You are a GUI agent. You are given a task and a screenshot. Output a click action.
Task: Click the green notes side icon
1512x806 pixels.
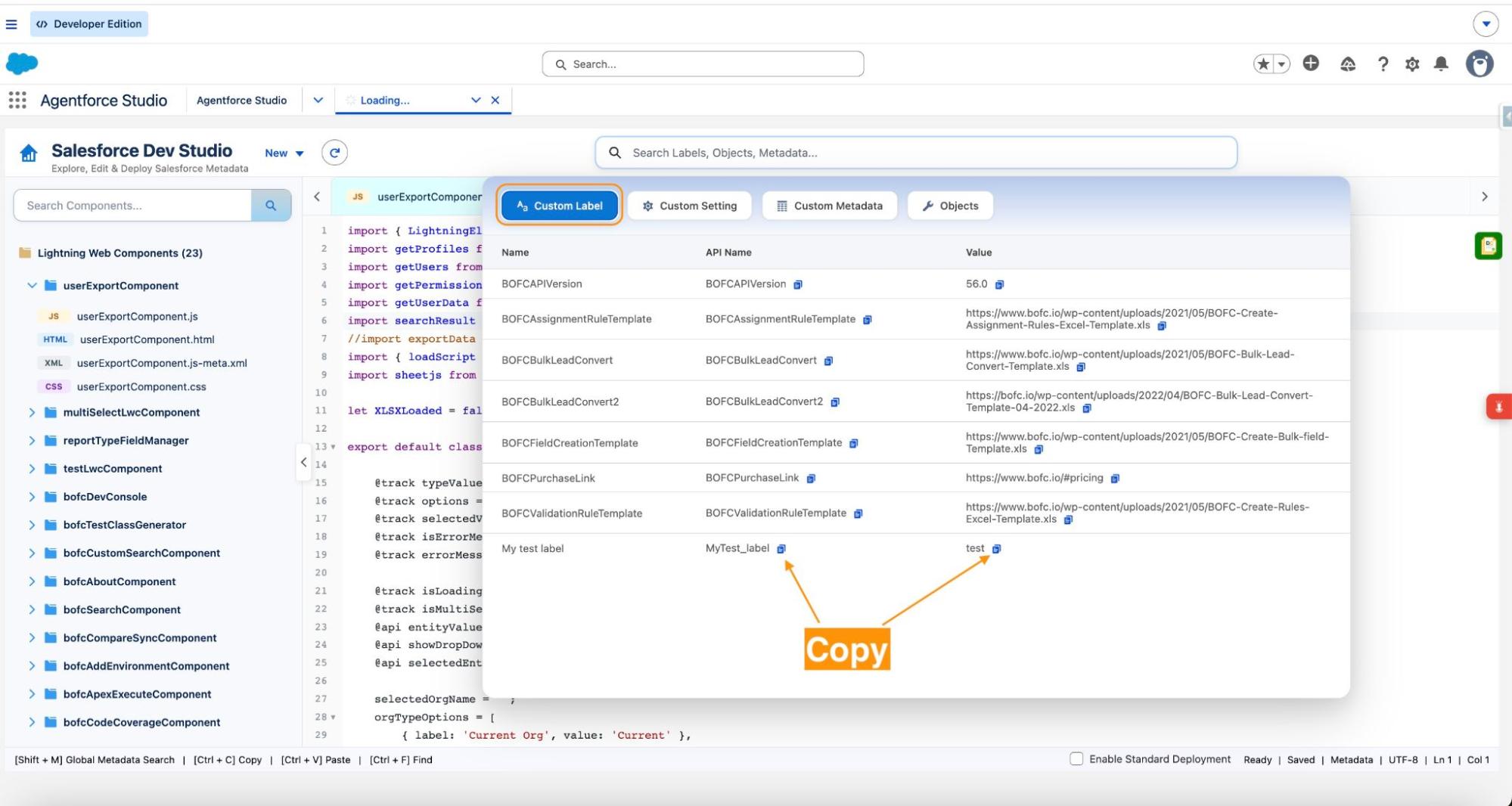click(x=1488, y=246)
